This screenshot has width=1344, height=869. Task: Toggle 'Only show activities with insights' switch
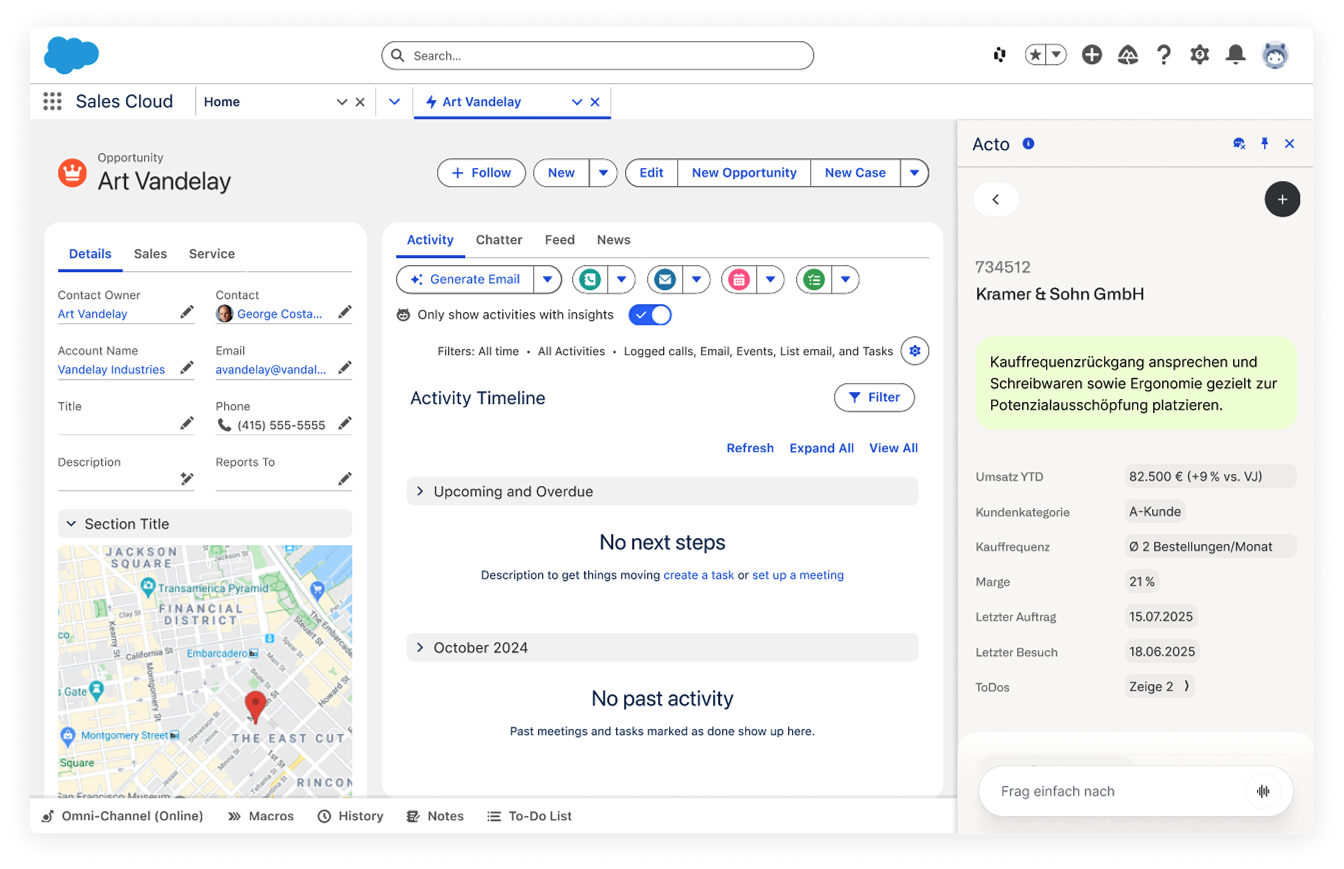pos(649,314)
